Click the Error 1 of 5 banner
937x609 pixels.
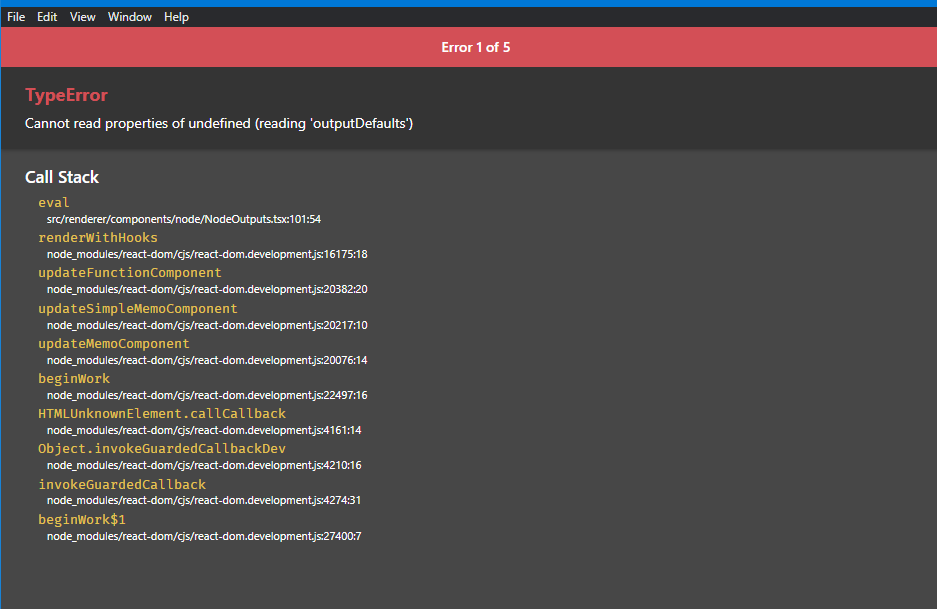(x=476, y=46)
